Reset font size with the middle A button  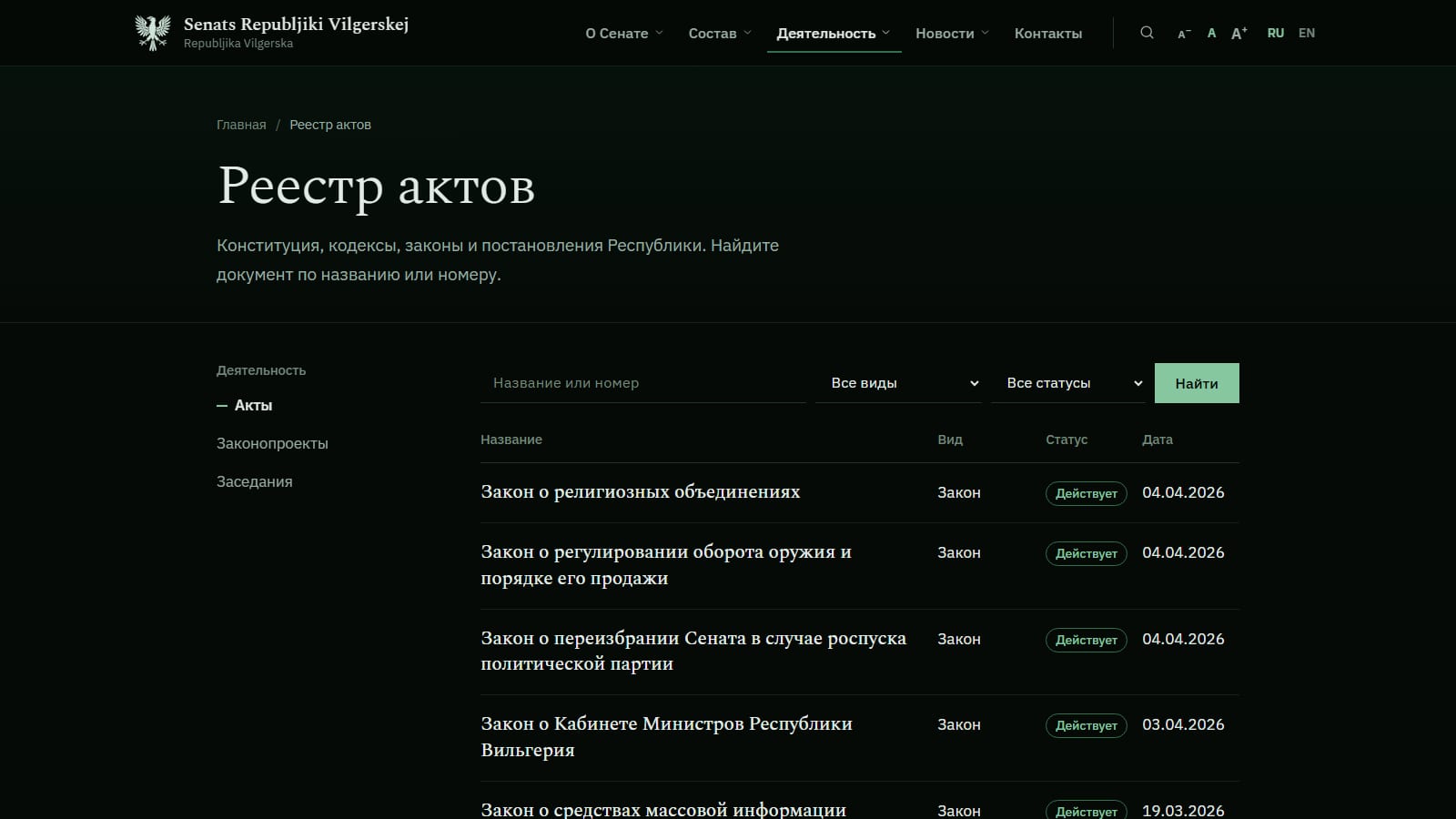click(1211, 33)
